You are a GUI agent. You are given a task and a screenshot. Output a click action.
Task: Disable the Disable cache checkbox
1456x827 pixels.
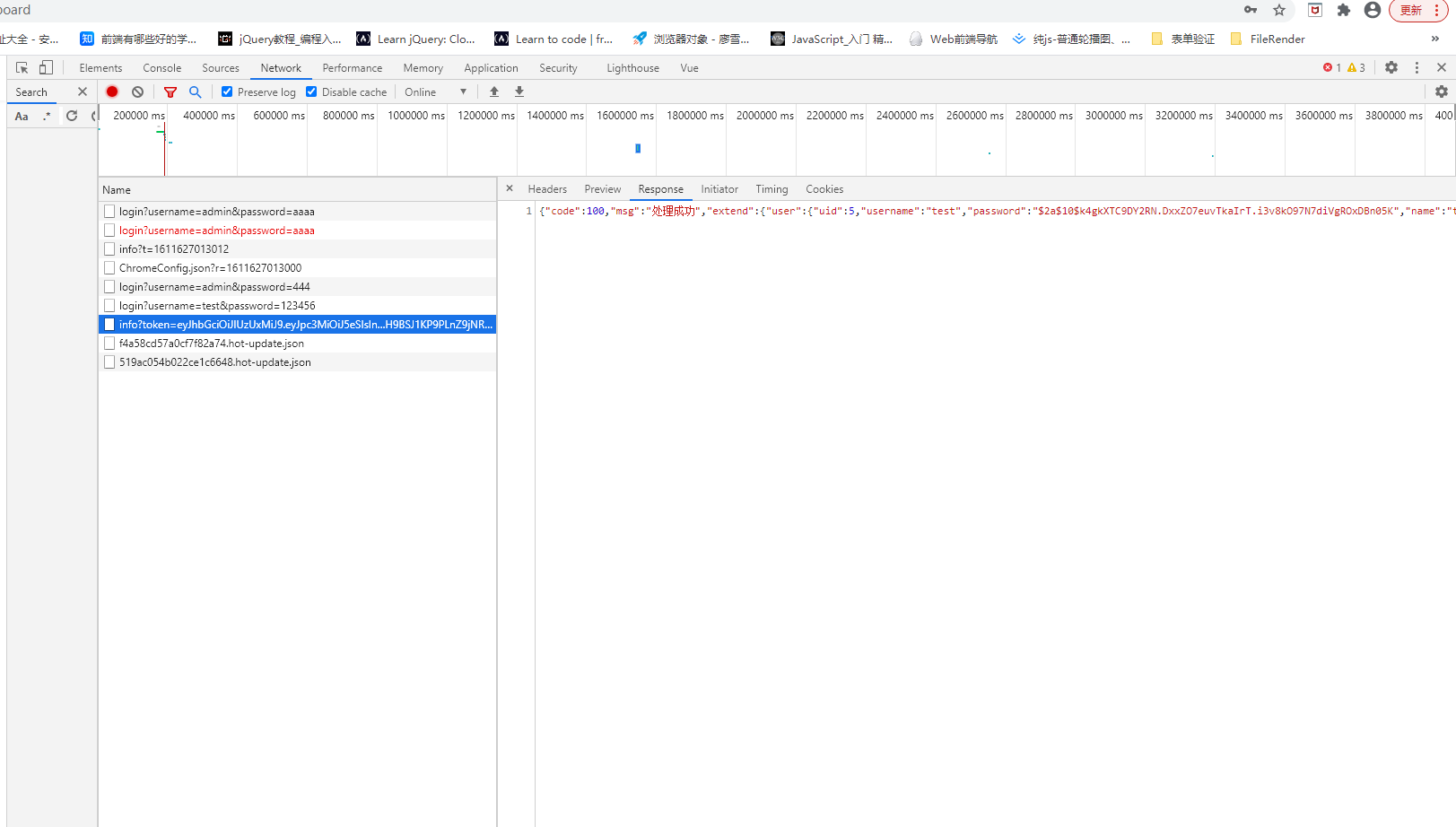(x=311, y=91)
